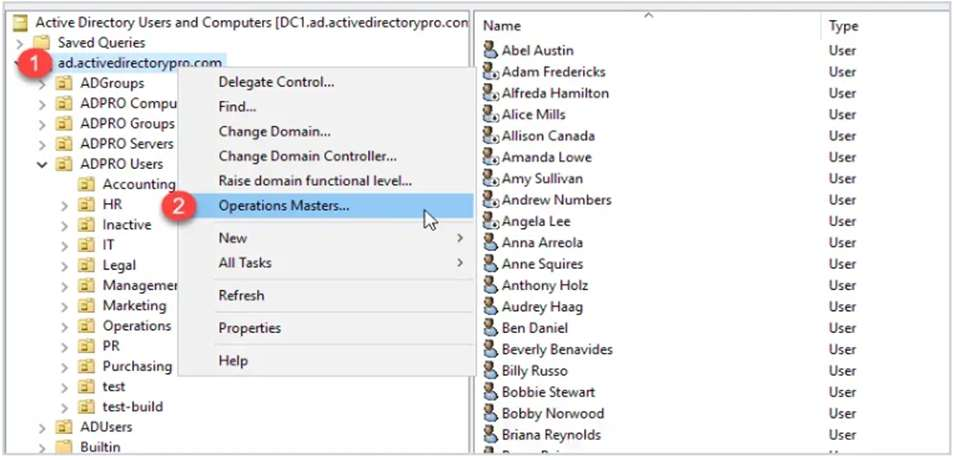Image resolution: width=954 pixels, height=460 pixels.
Task: Click the HR OU folder icon
Action: 86,204
